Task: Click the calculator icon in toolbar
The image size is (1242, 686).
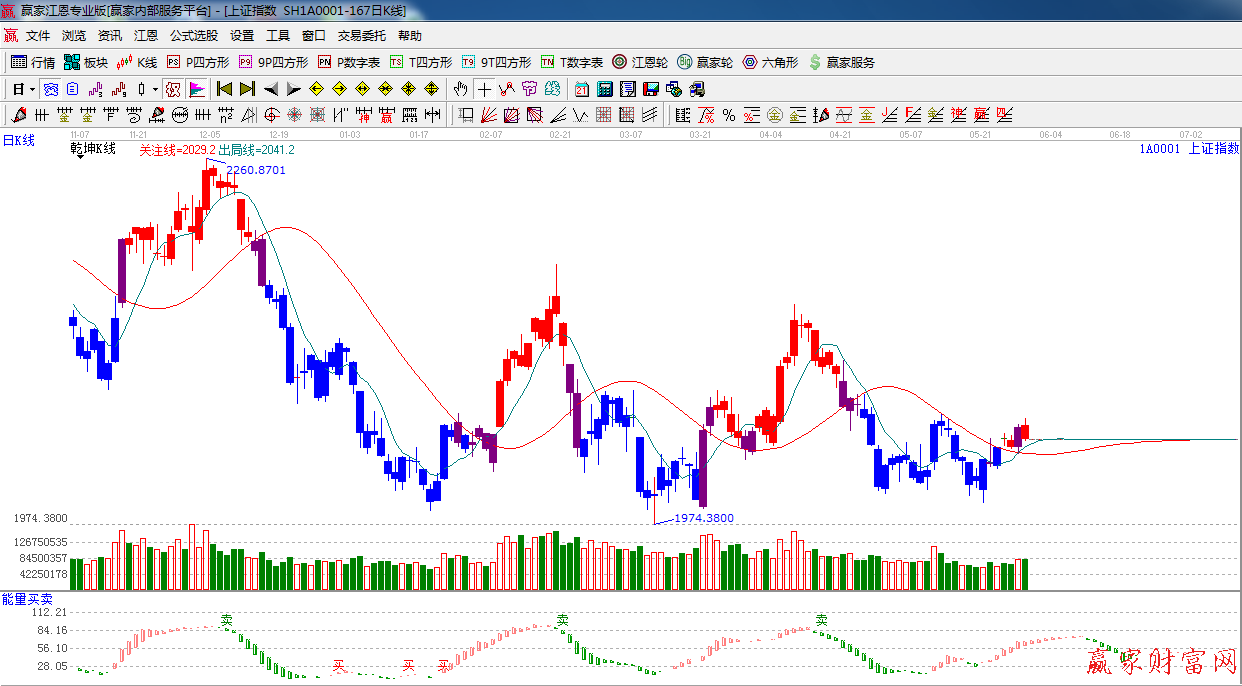Action: (x=604, y=89)
